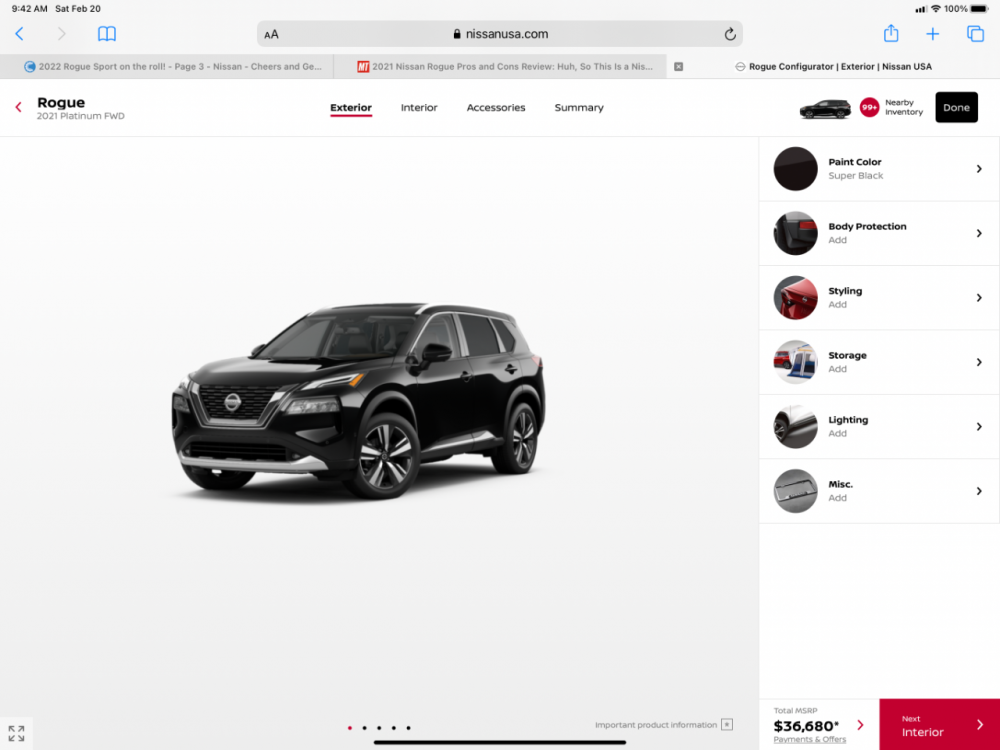Switch to the Interior tab
The width and height of the screenshot is (1000, 750).
pyautogui.click(x=419, y=108)
